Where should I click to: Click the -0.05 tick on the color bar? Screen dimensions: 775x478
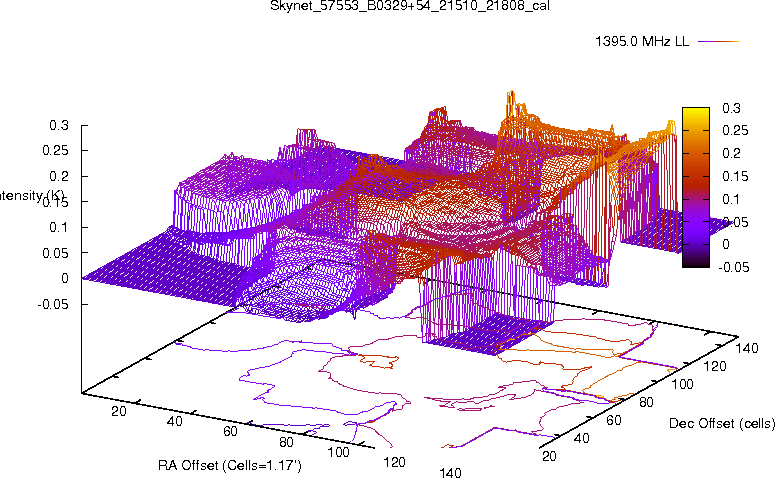coord(733,267)
